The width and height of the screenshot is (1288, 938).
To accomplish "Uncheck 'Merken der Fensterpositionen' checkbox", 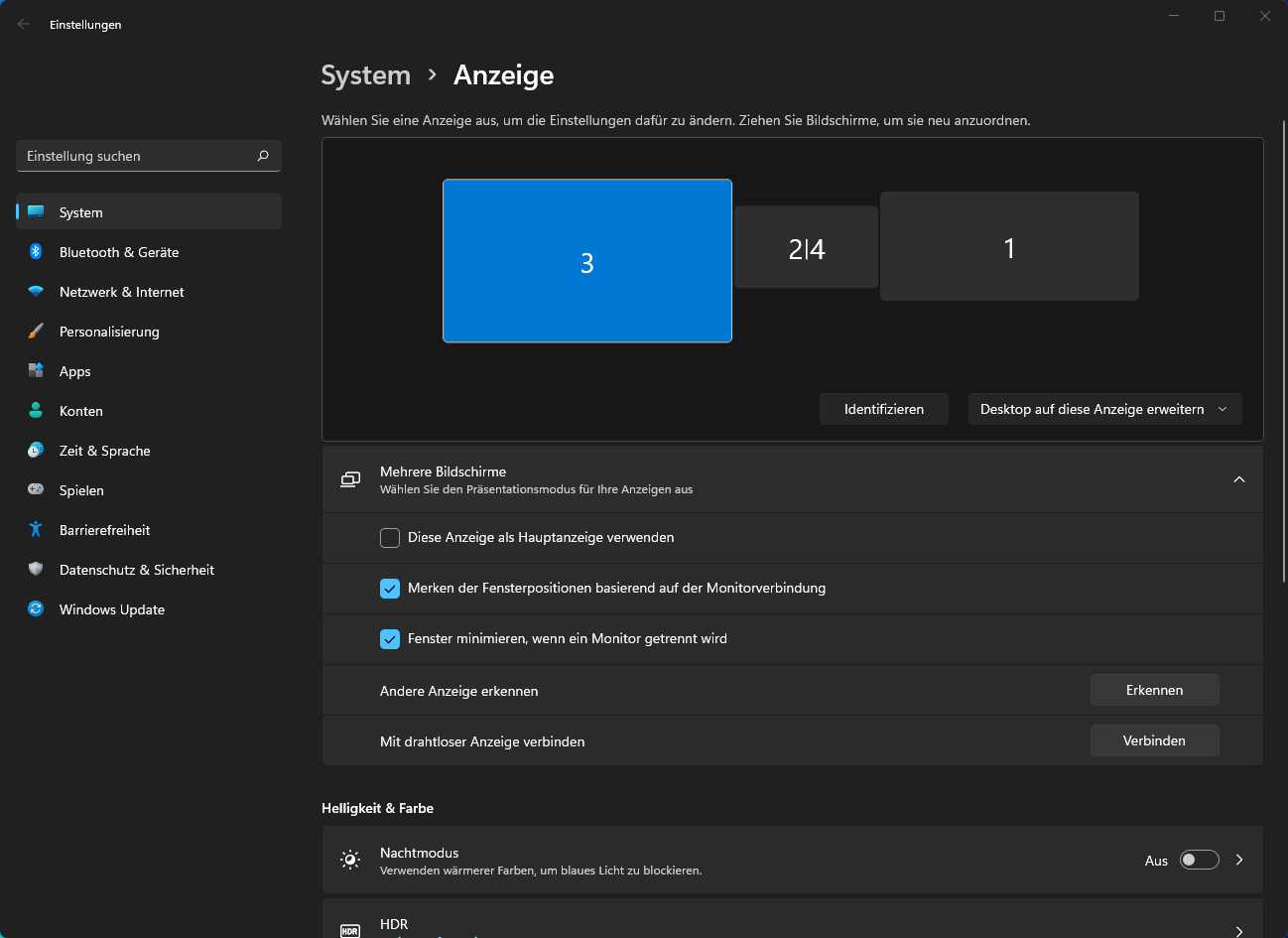I will 390,589.
